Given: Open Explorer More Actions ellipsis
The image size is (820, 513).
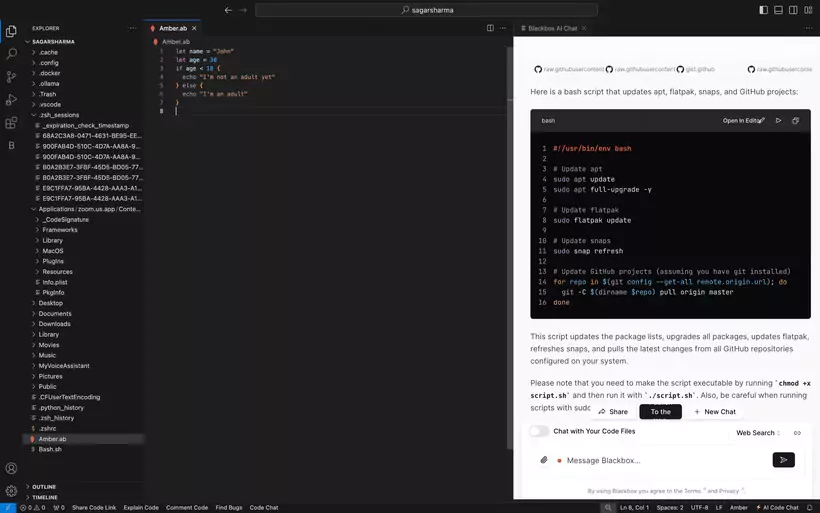Looking at the screenshot, I should (x=132, y=28).
